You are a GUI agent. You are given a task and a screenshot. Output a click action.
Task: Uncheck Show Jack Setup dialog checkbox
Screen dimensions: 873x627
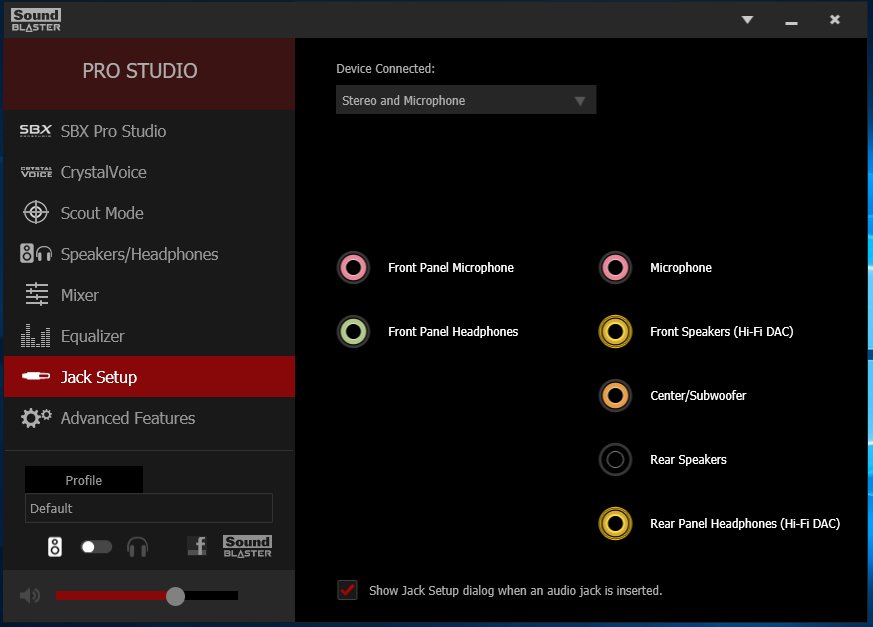point(347,590)
